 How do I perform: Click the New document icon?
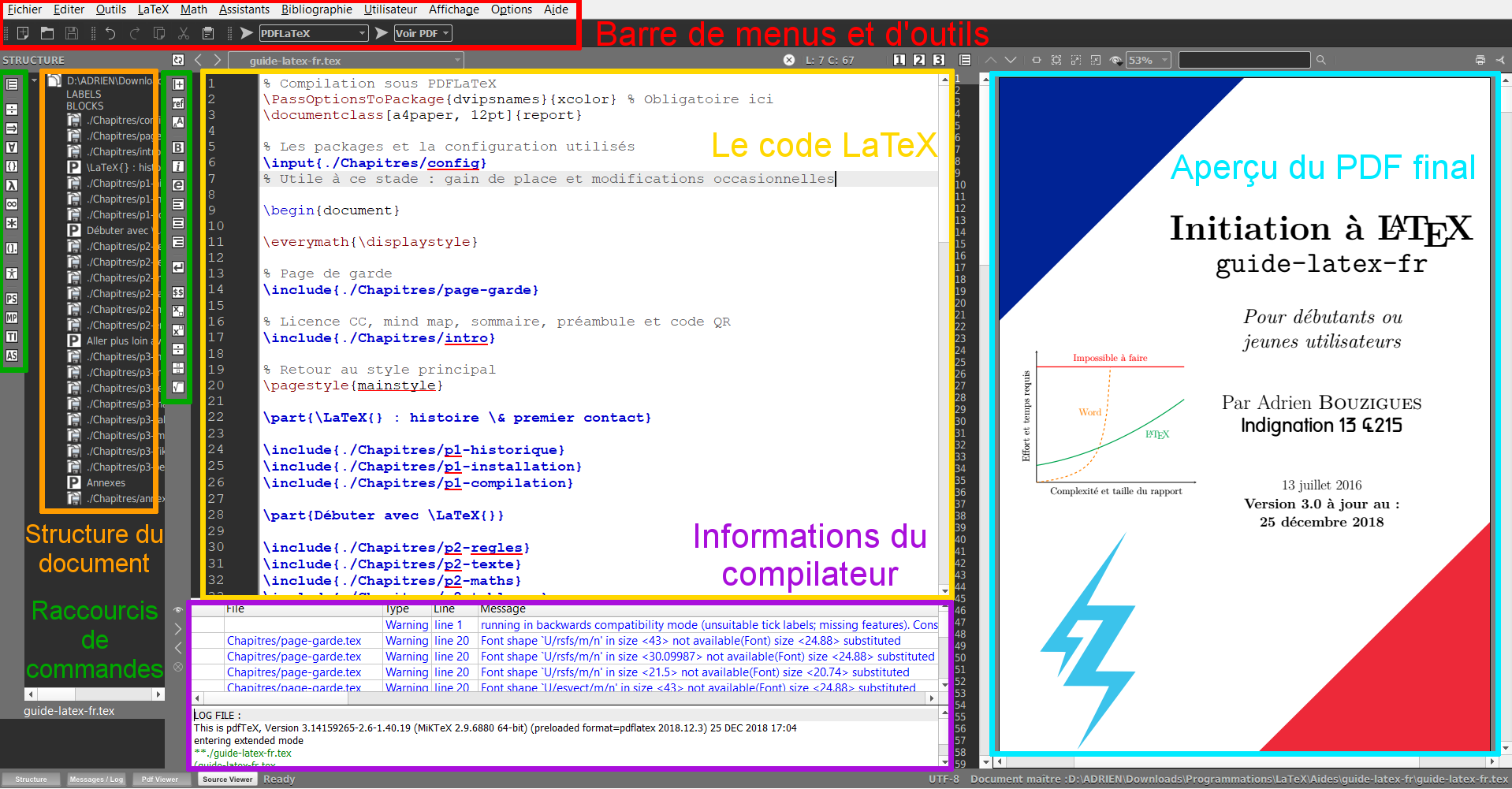pyautogui.click(x=23, y=33)
